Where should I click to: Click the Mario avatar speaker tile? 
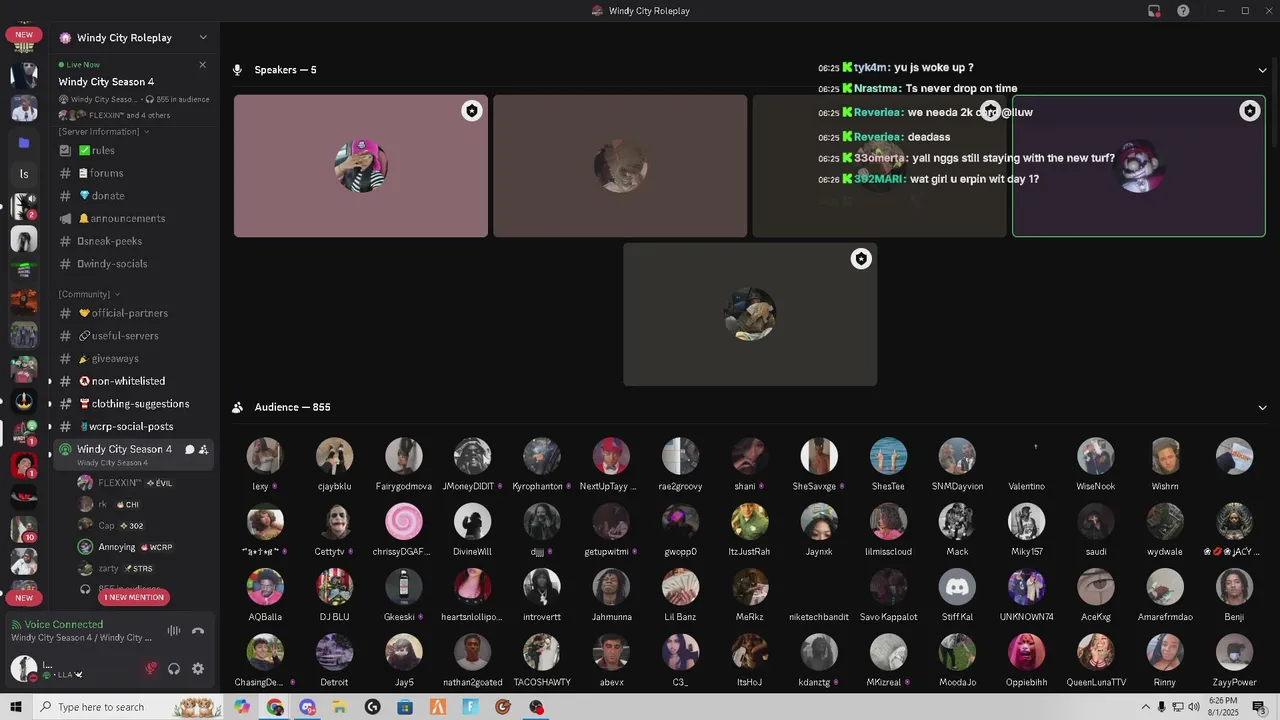pyautogui.click(x=1139, y=166)
